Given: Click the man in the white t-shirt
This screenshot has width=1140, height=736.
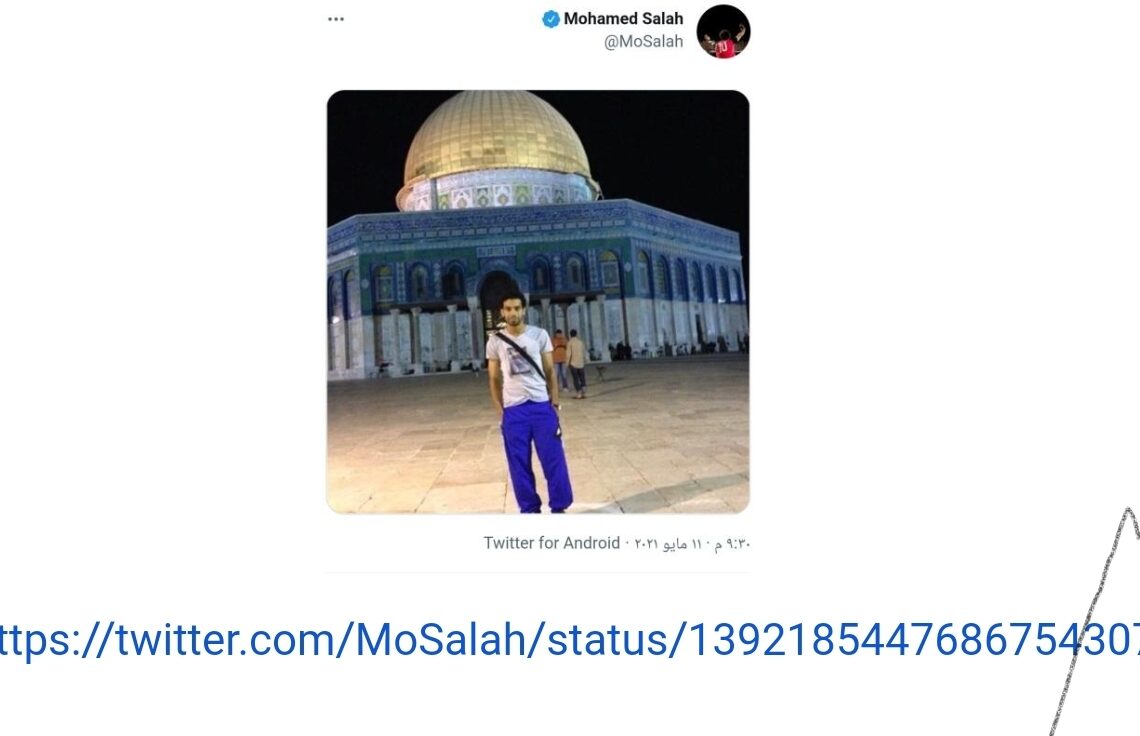Looking at the screenshot, I should [x=529, y=401].
